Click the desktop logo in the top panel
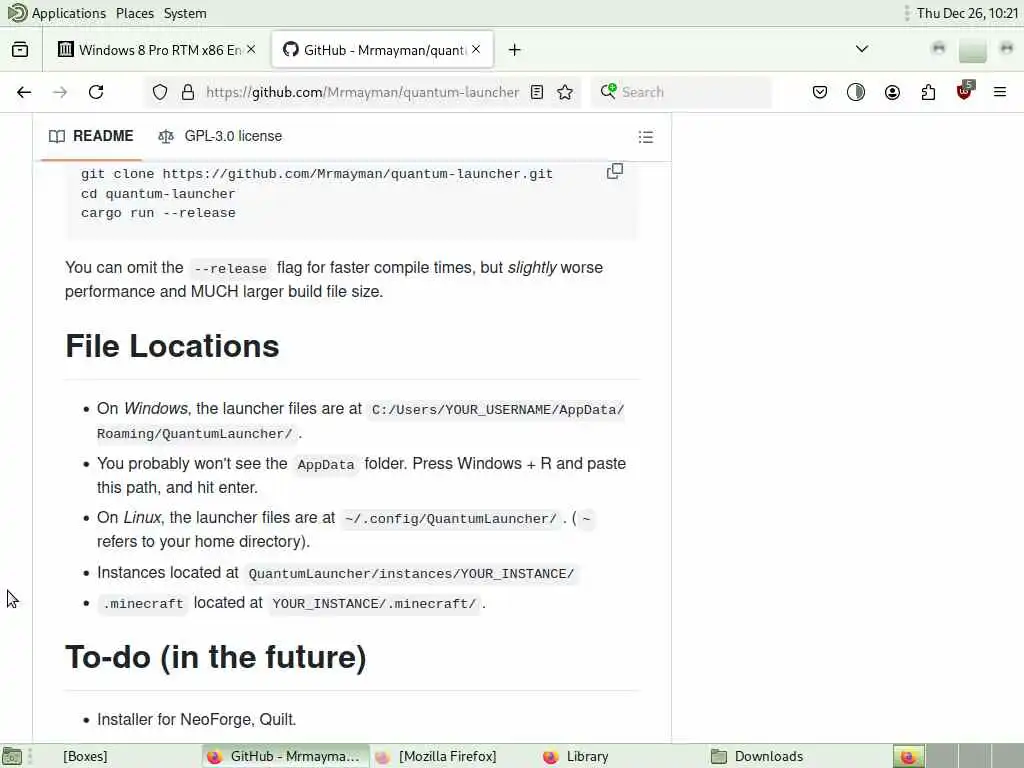This screenshot has height=768, width=1024. pyautogui.click(x=17, y=13)
